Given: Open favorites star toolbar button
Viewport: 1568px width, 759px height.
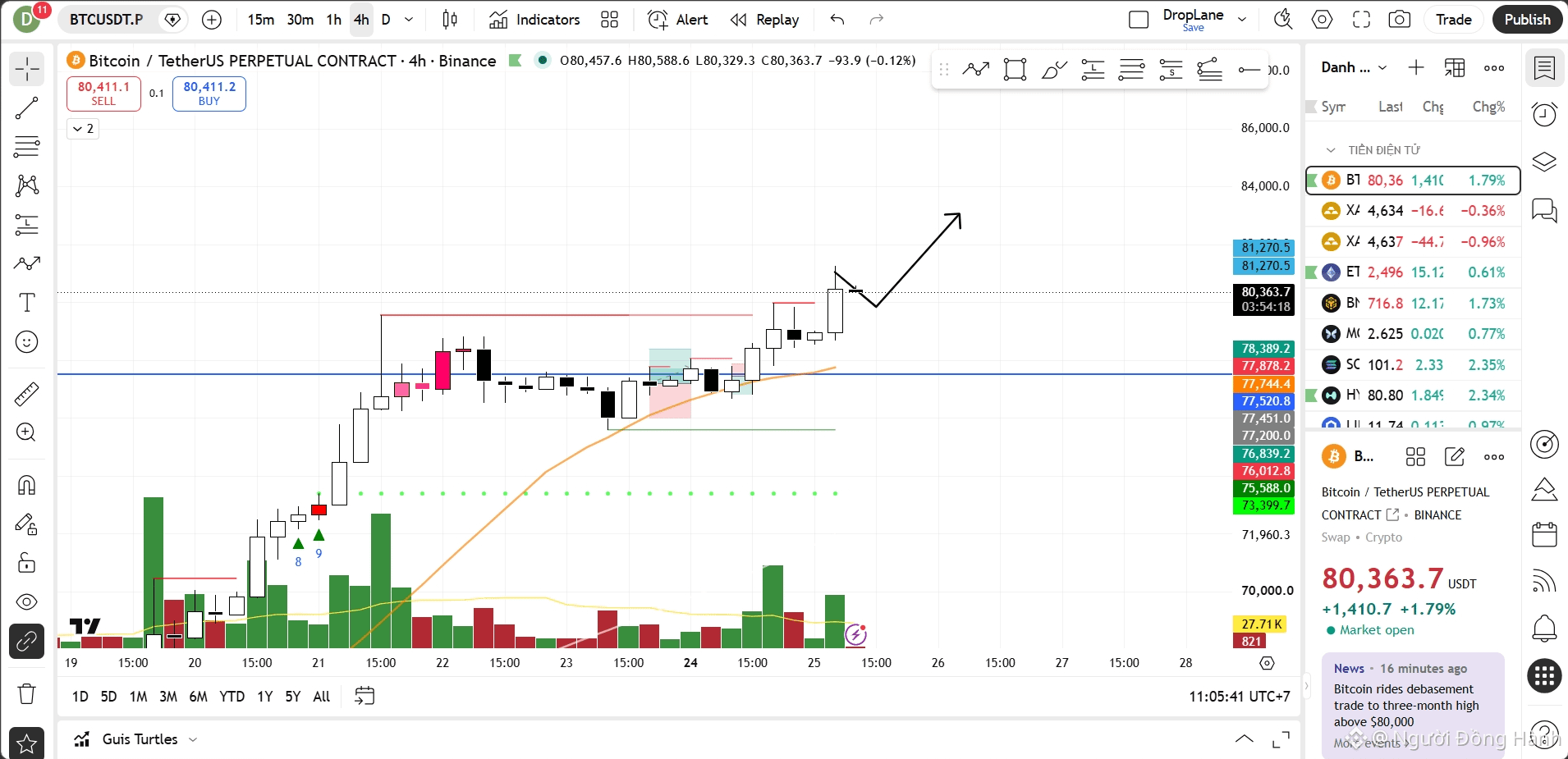Looking at the screenshot, I should click(27, 744).
